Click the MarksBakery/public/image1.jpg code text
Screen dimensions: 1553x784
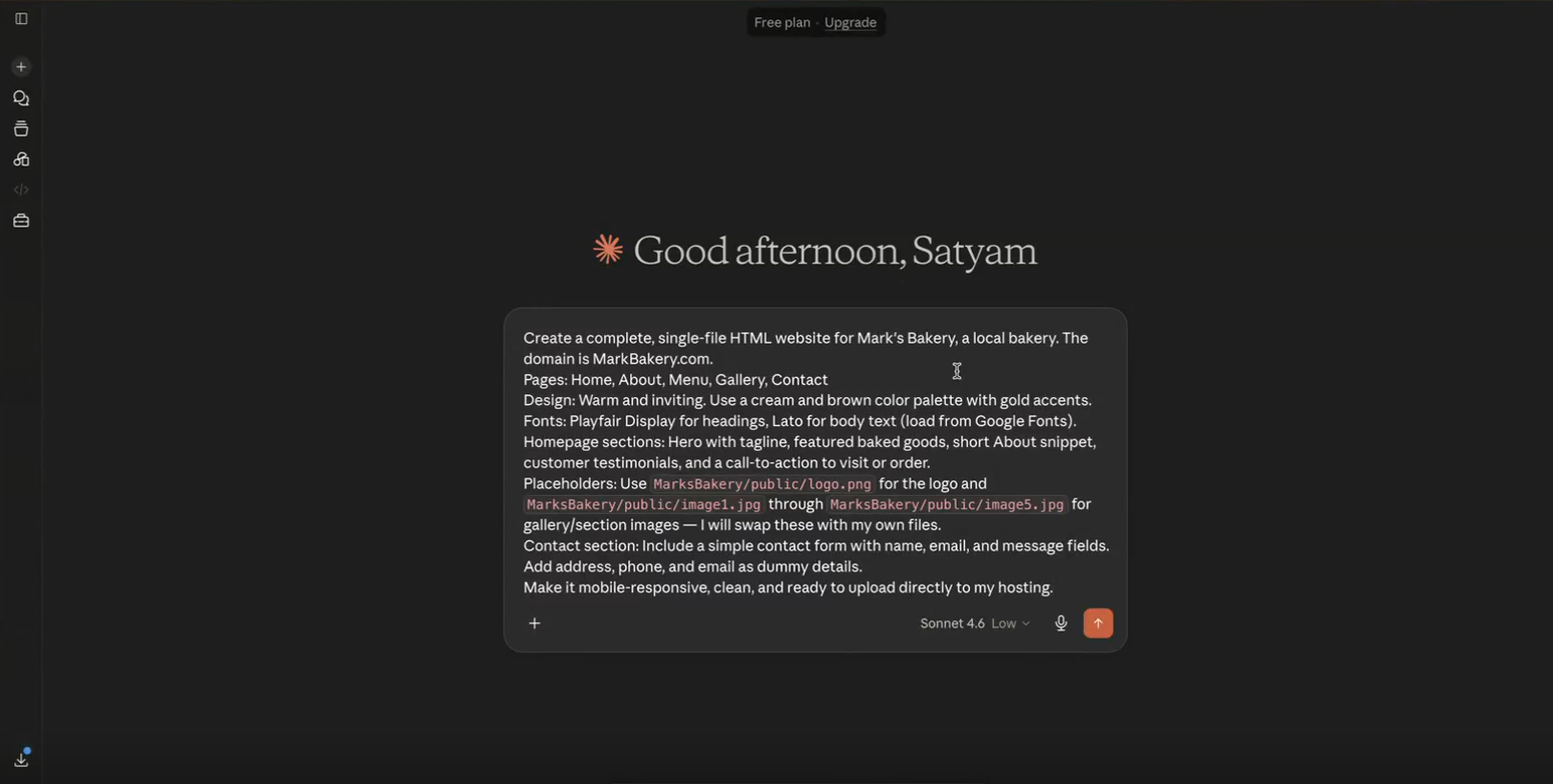[x=643, y=504]
